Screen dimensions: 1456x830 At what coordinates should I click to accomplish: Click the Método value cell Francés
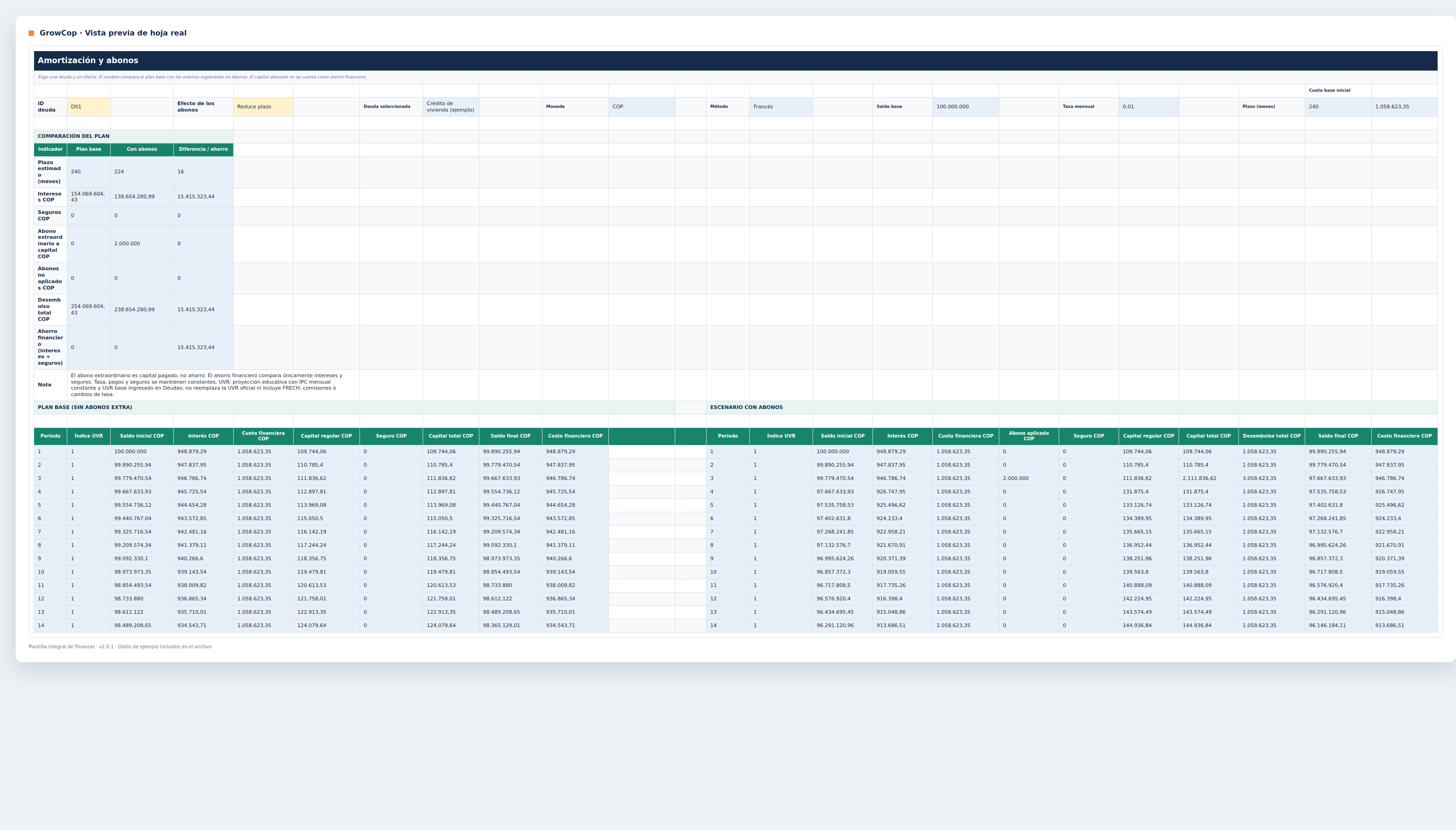(x=781, y=107)
